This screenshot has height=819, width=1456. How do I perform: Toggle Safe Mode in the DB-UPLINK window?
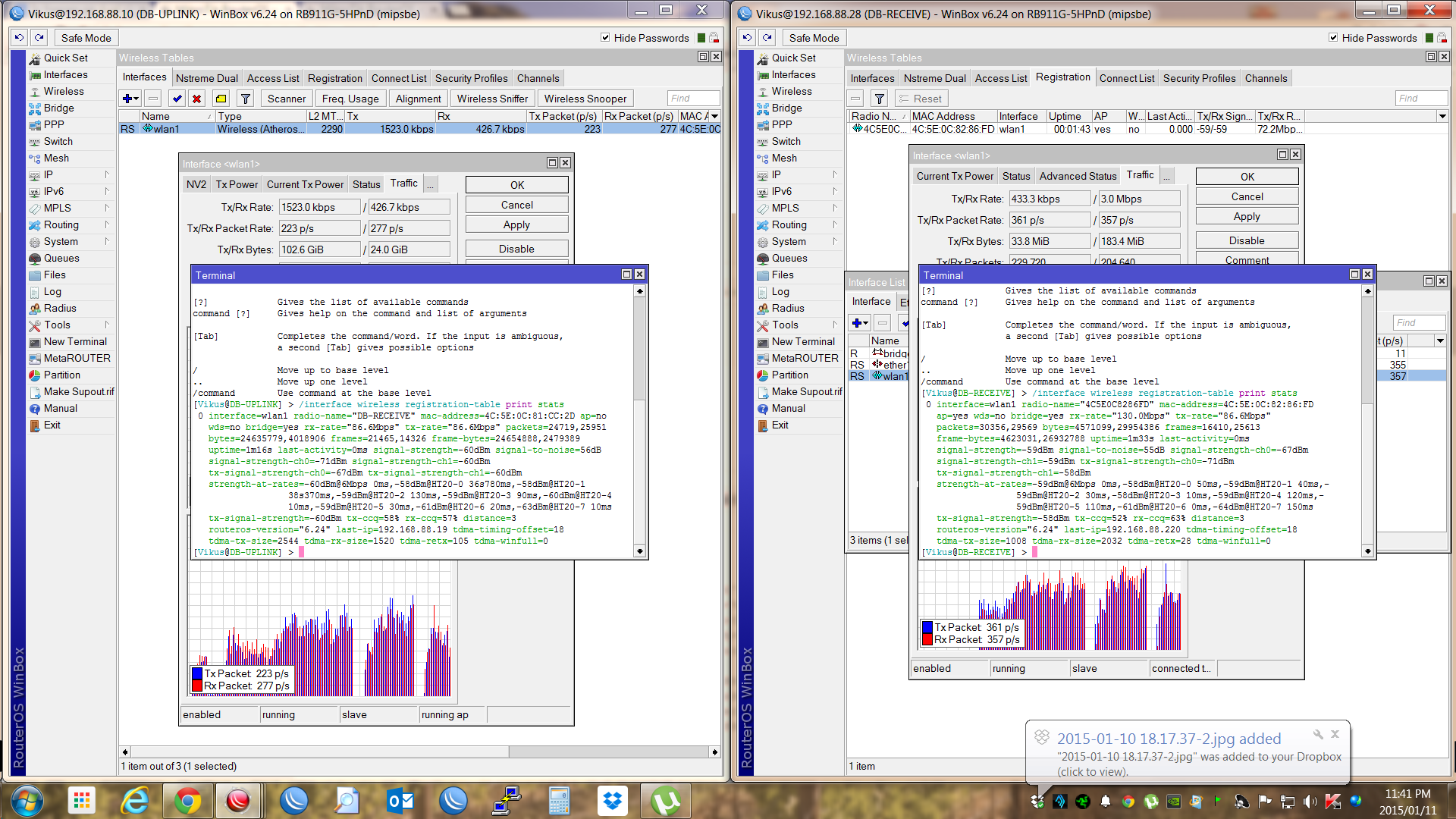86,38
